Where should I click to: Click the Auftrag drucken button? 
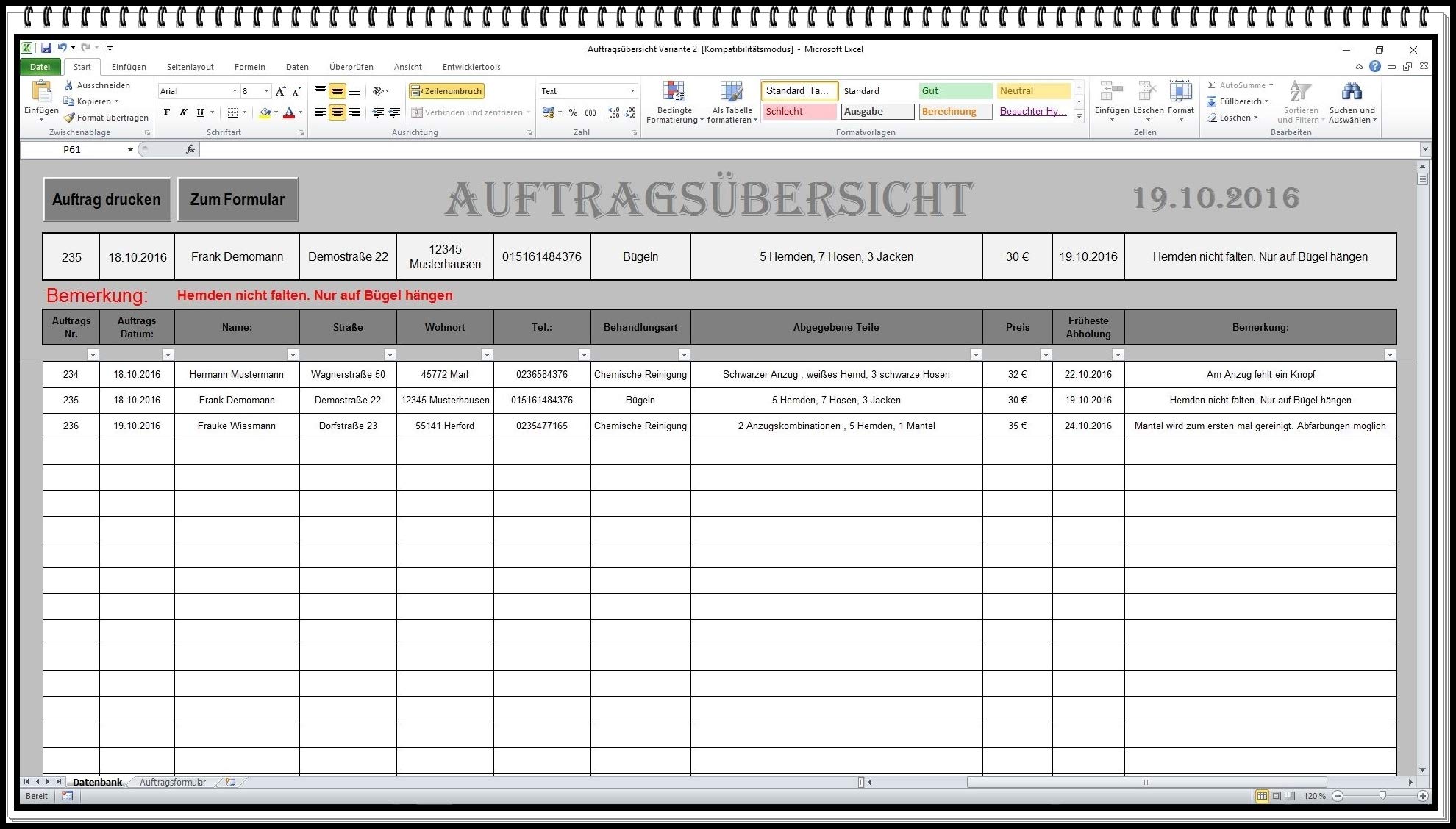point(107,199)
